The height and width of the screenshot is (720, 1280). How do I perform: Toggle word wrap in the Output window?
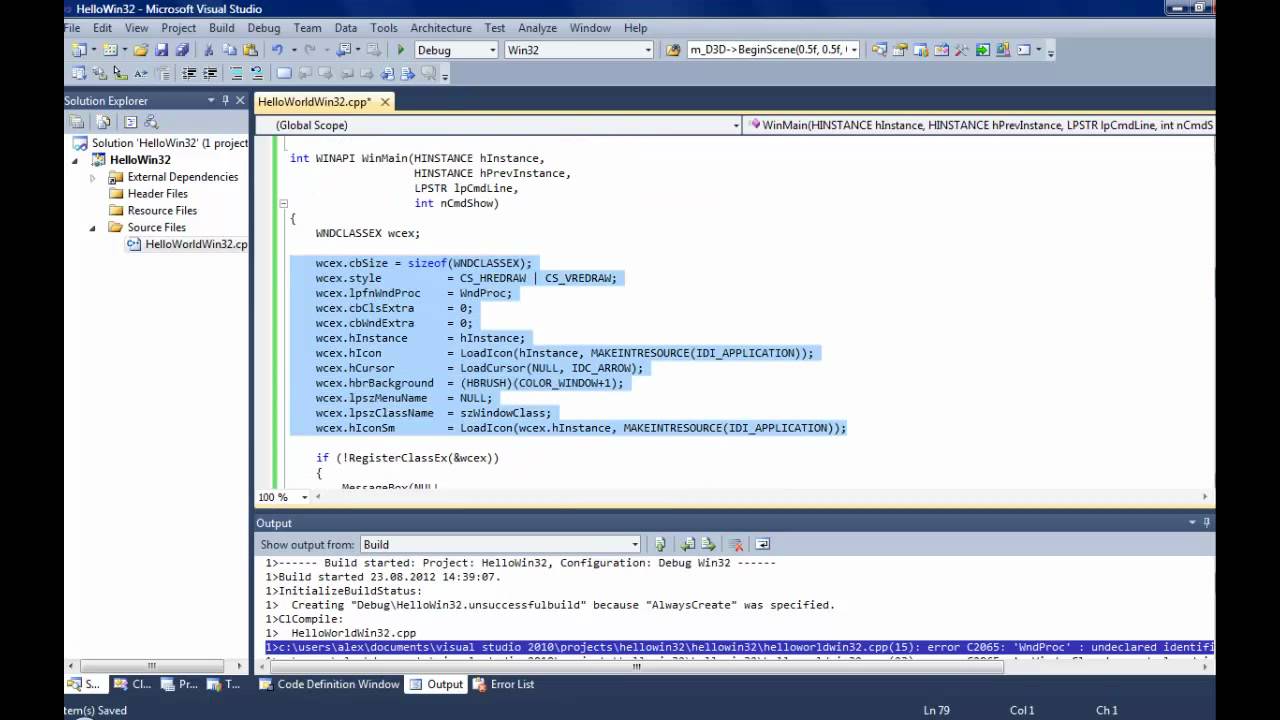(x=762, y=544)
